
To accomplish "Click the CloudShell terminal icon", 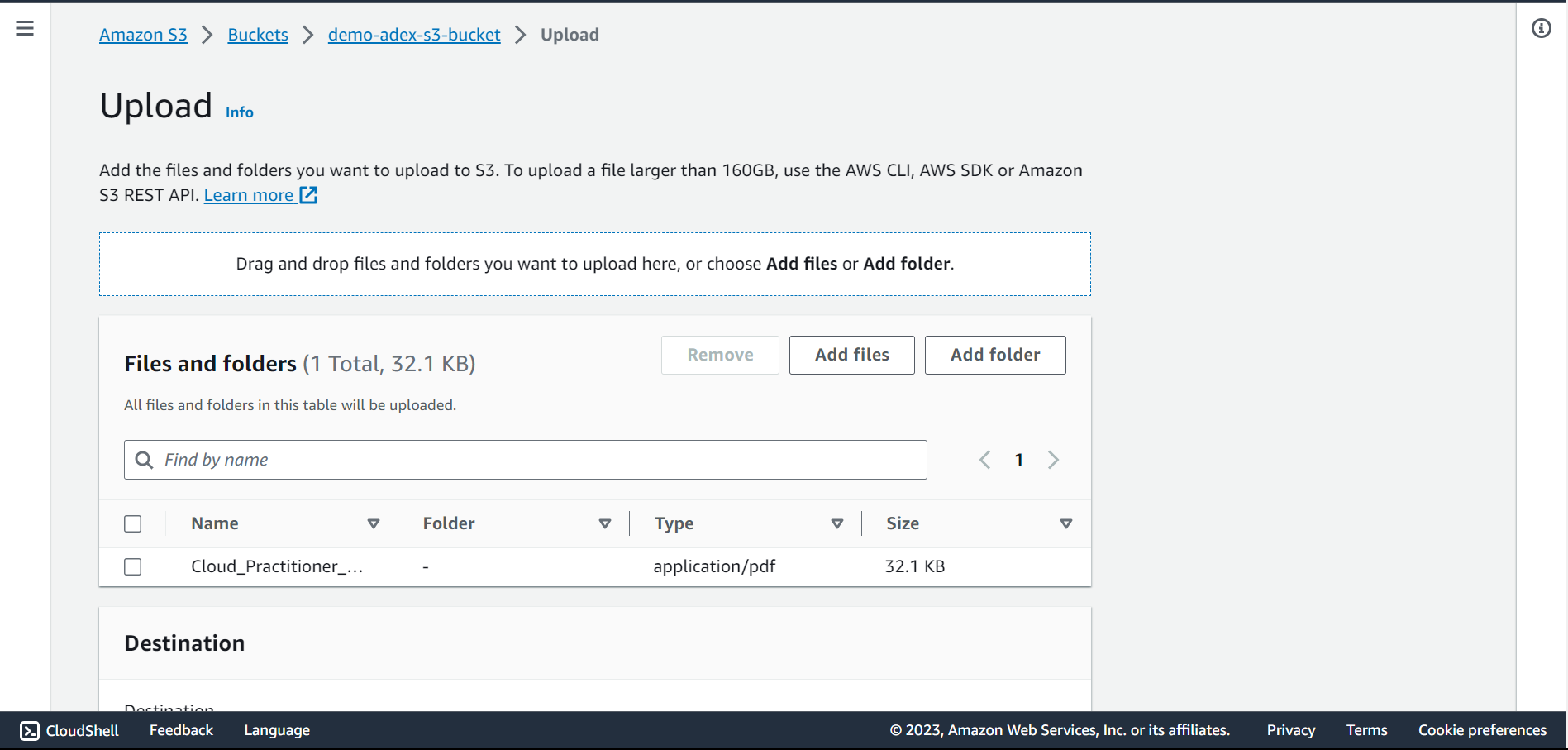I will point(30,730).
